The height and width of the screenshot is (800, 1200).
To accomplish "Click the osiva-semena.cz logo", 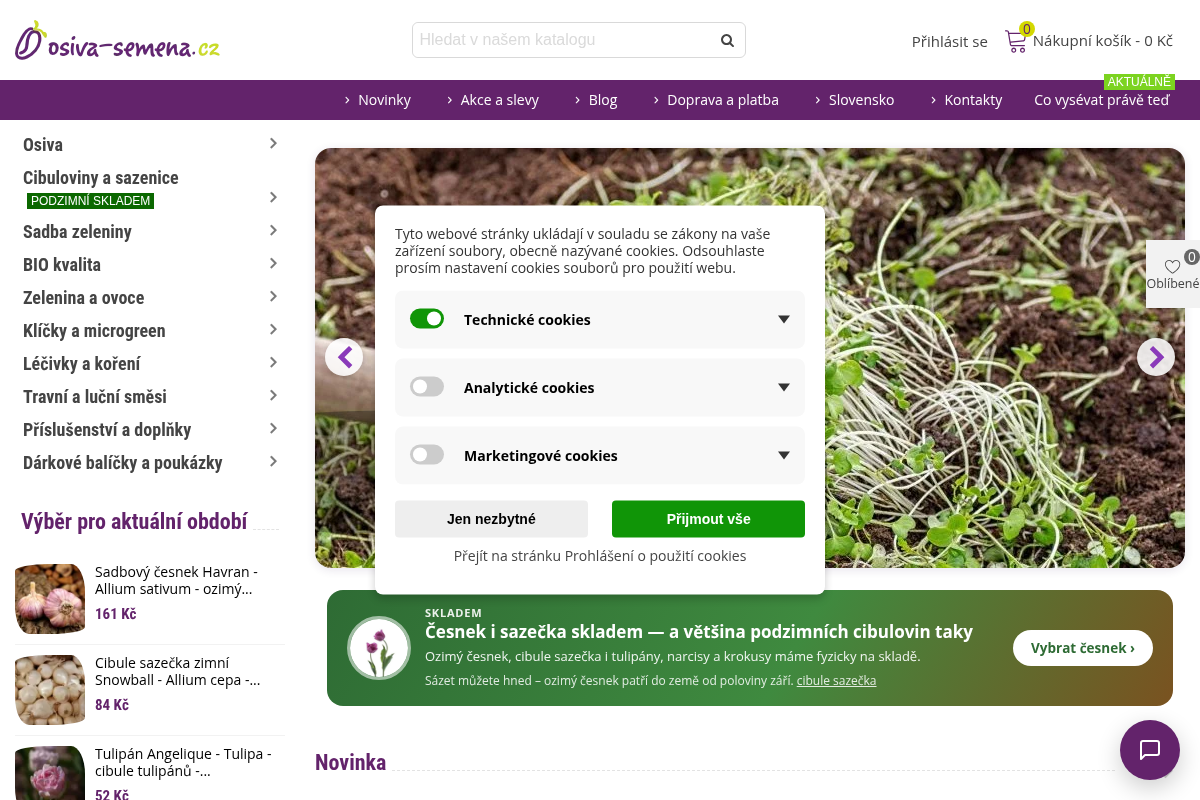I will [117, 41].
